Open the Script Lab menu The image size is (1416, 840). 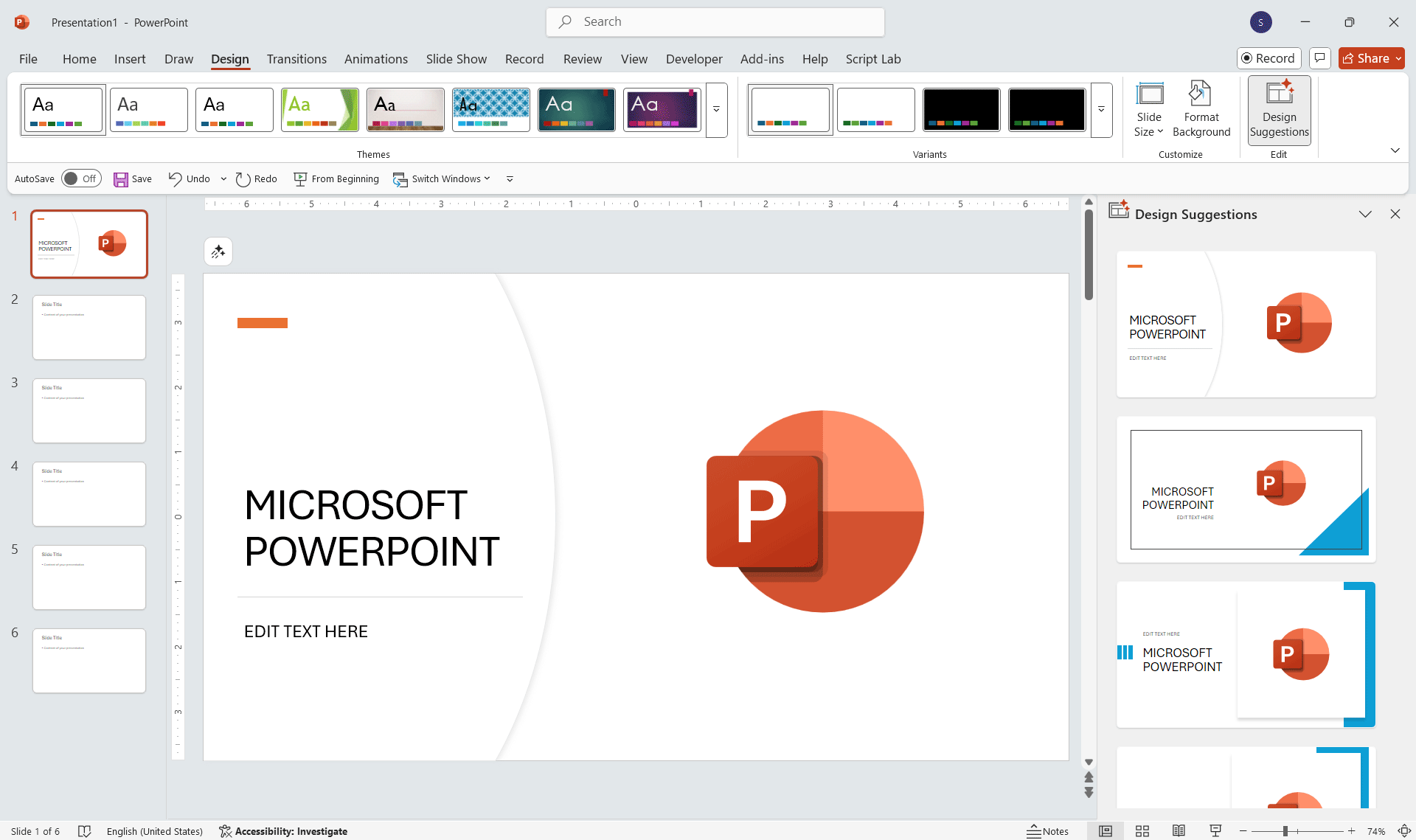pos(873,59)
